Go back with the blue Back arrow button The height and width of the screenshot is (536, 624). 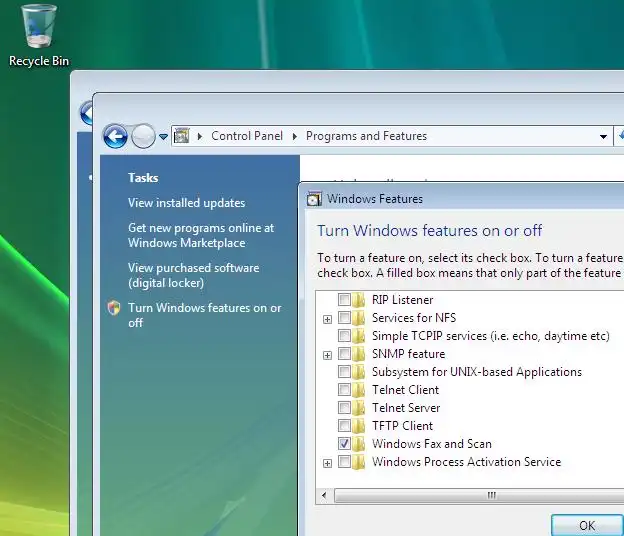click(115, 136)
